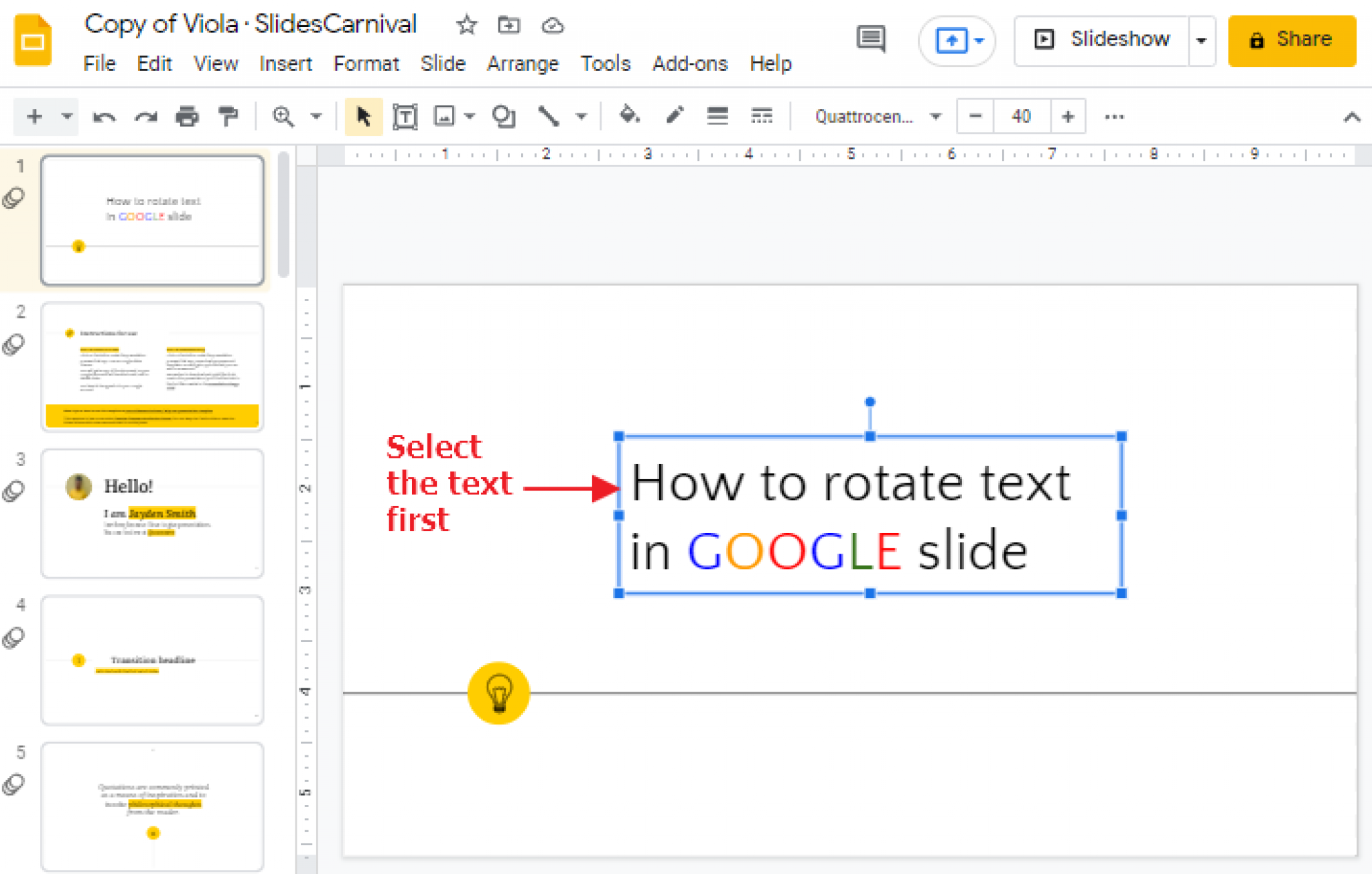Image resolution: width=1372 pixels, height=874 pixels.
Task: Open the Arrange menu
Action: point(523,64)
